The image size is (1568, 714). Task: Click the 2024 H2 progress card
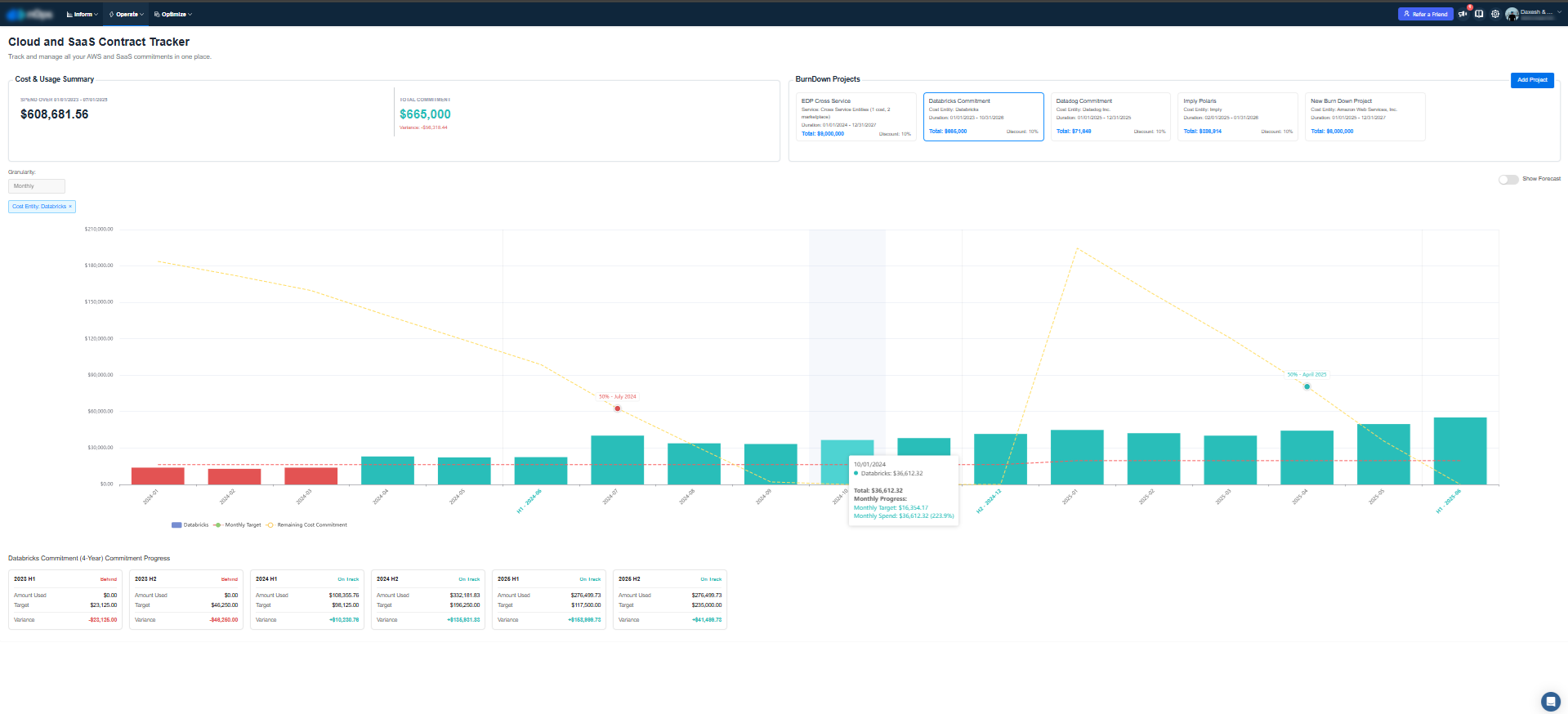pos(428,600)
